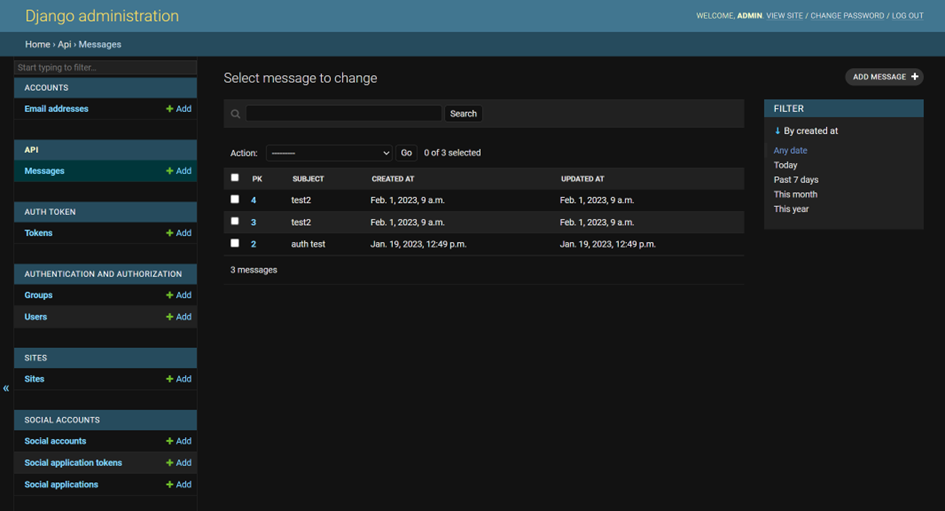Click the plus Add icon beside Users
The width and height of the screenshot is (945, 511).
pyautogui.click(x=170, y=317)
